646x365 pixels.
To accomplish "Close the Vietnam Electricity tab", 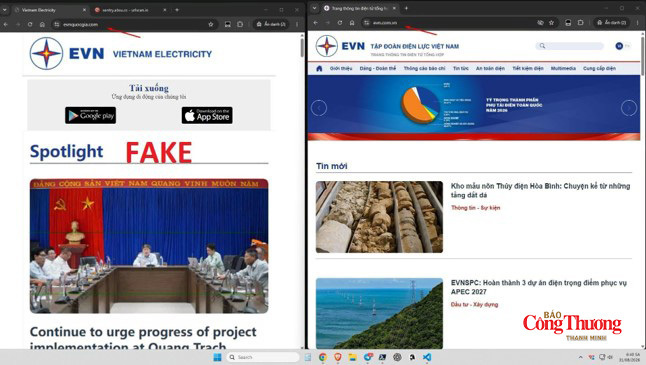I will coord(84,10).
